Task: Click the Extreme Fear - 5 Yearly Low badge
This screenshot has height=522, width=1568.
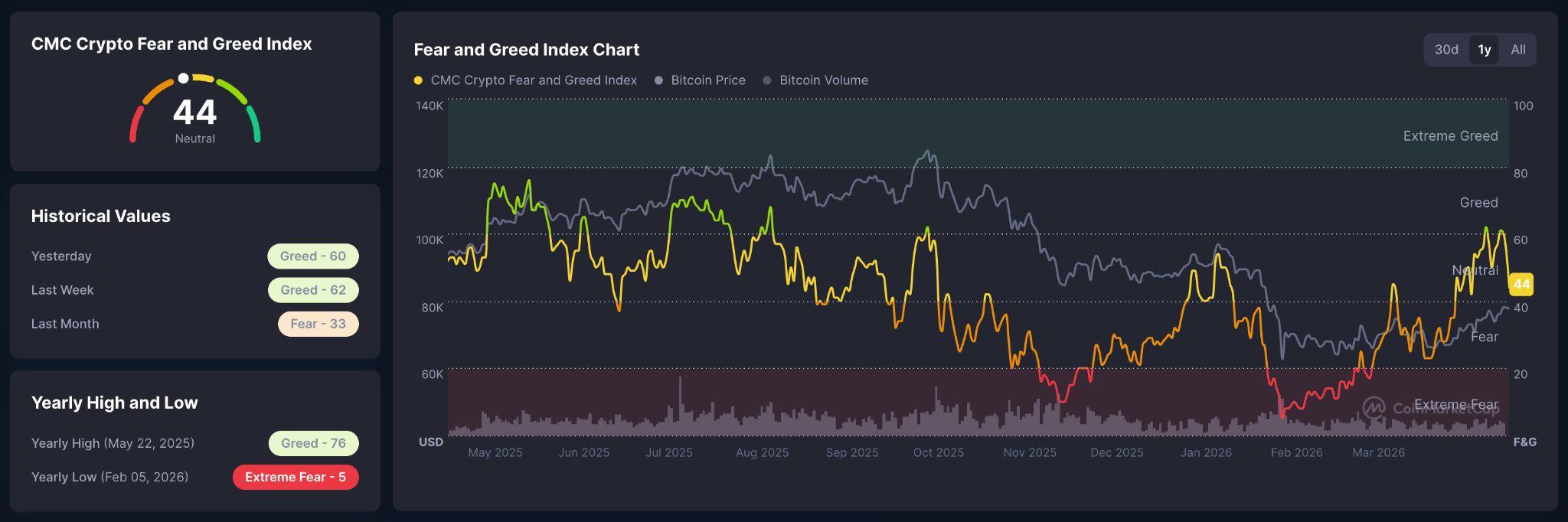Action: pyautogui.click(x=296, y=477)
